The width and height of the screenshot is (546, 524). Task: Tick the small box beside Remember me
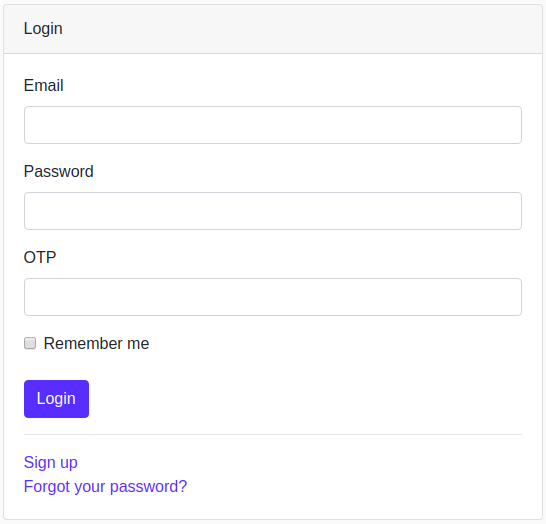coord(30,343)
